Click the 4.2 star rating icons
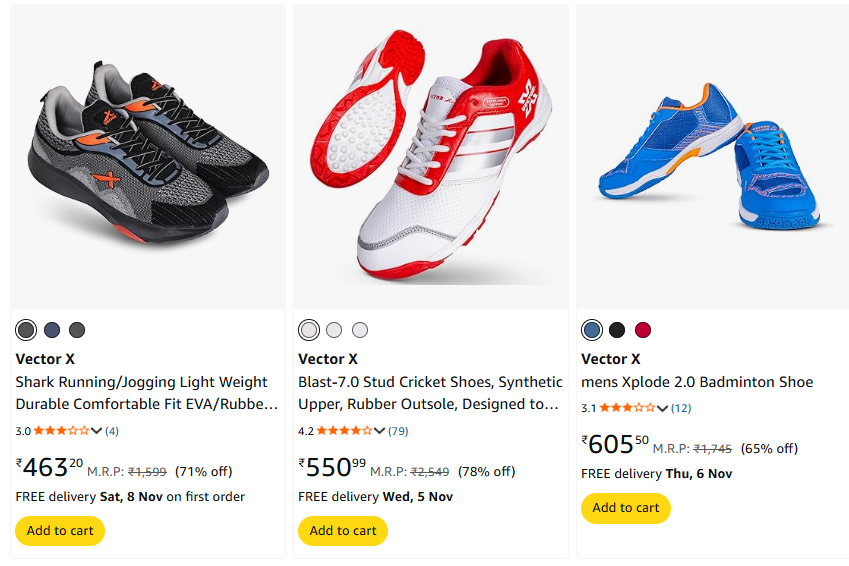This screenshot has height=566, width=849. point(345,431)
